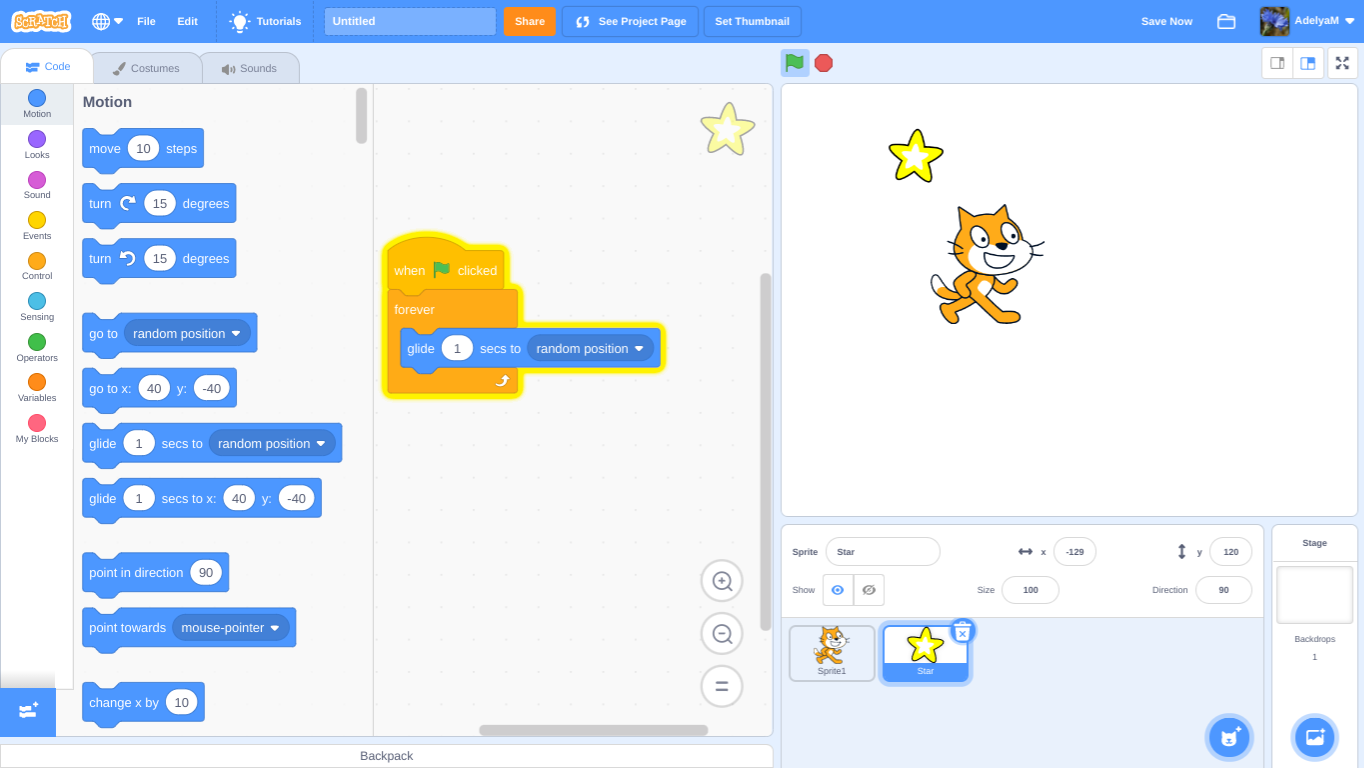1364x768 pixels.
Task: Select the Motion block category
Action: 37,104
